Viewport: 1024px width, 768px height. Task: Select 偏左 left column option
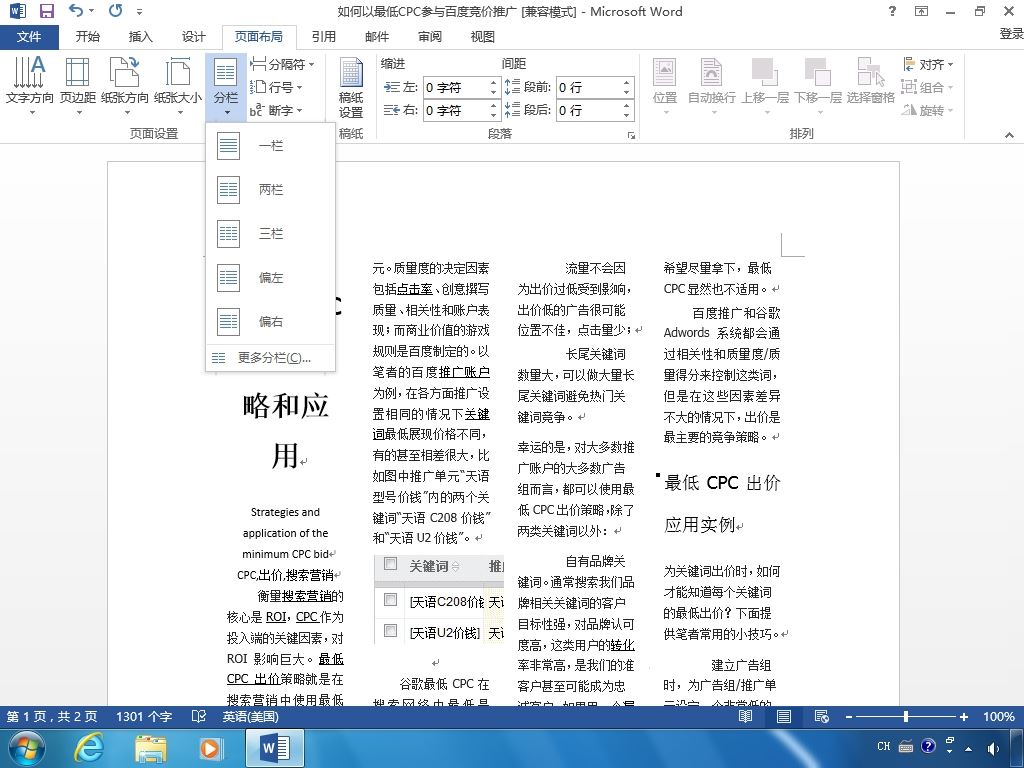pyautogui.click(x=271, y=278)
